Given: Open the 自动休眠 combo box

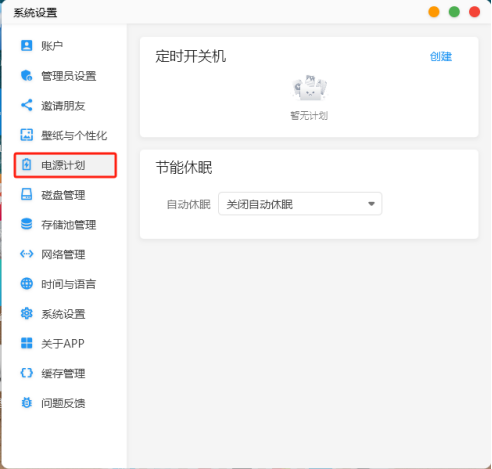Looking at the screenshot, I should tap(300, 204).
